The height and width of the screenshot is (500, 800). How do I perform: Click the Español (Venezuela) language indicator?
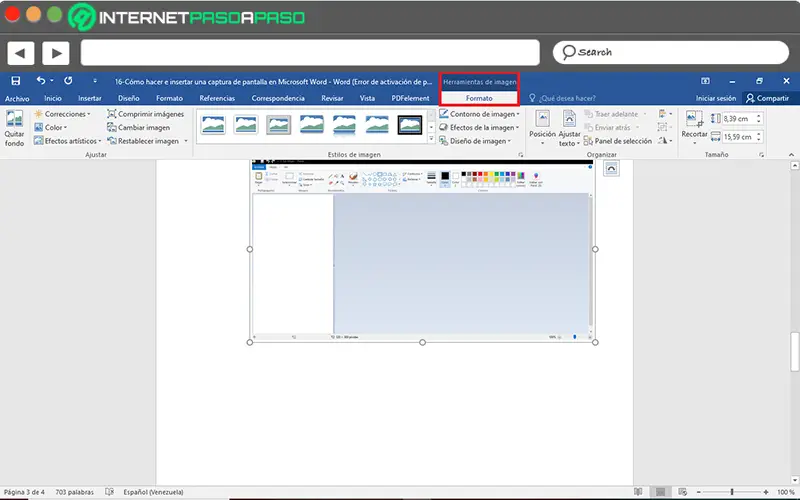tap(153, 492)
